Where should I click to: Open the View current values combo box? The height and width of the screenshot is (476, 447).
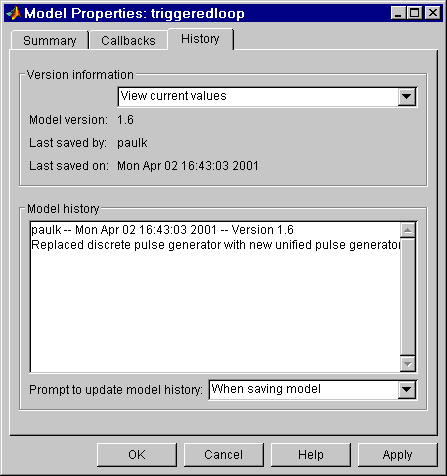(x=267, y=97)
